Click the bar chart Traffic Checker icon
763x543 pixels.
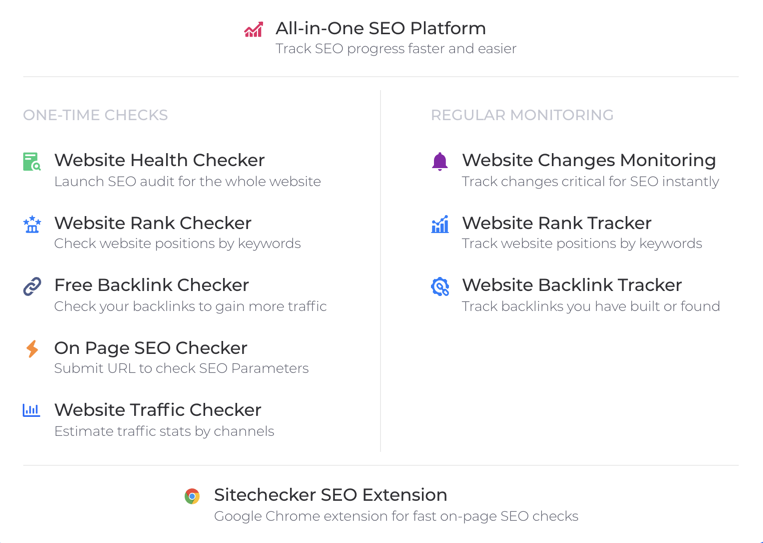32,410
